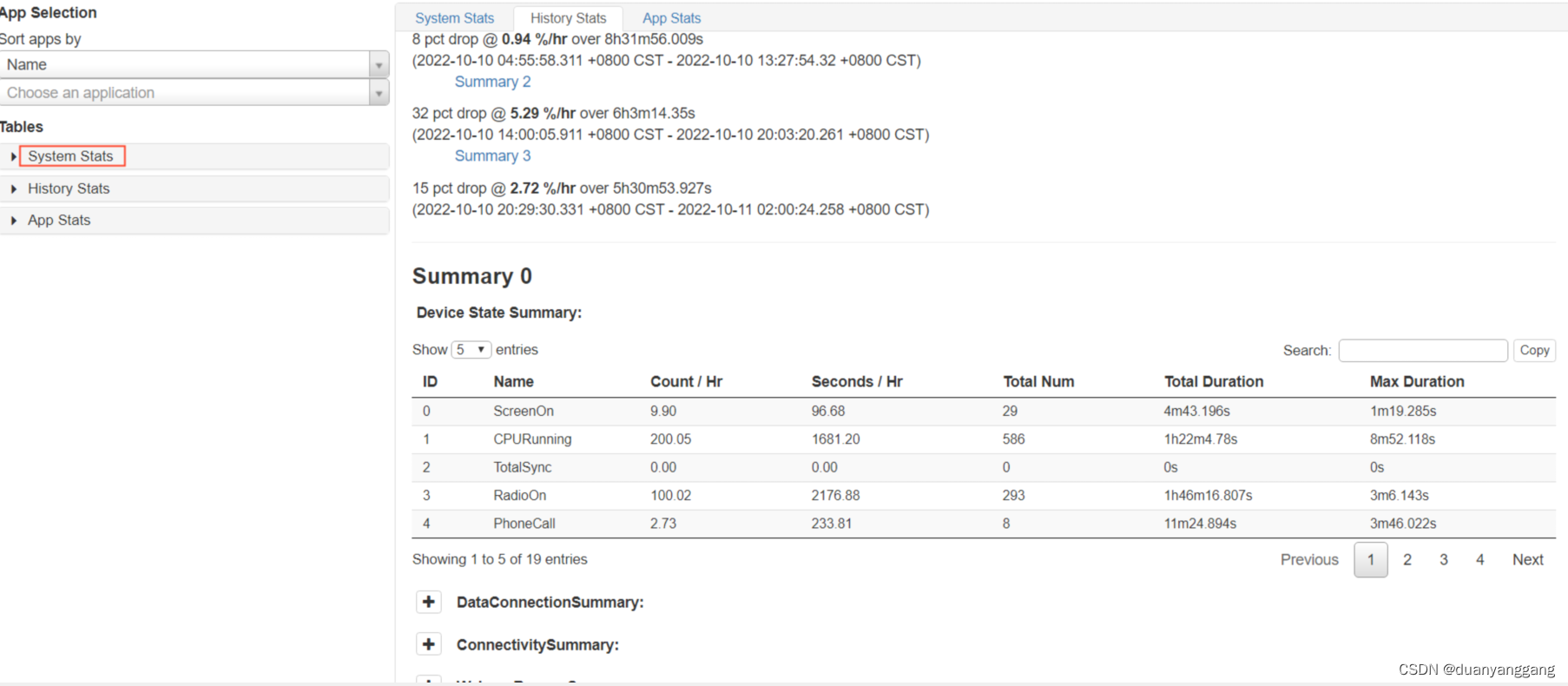The width and height of the screenshot is (1568, 686).
Task: Click the Next pagination button
Action: 1528,560
